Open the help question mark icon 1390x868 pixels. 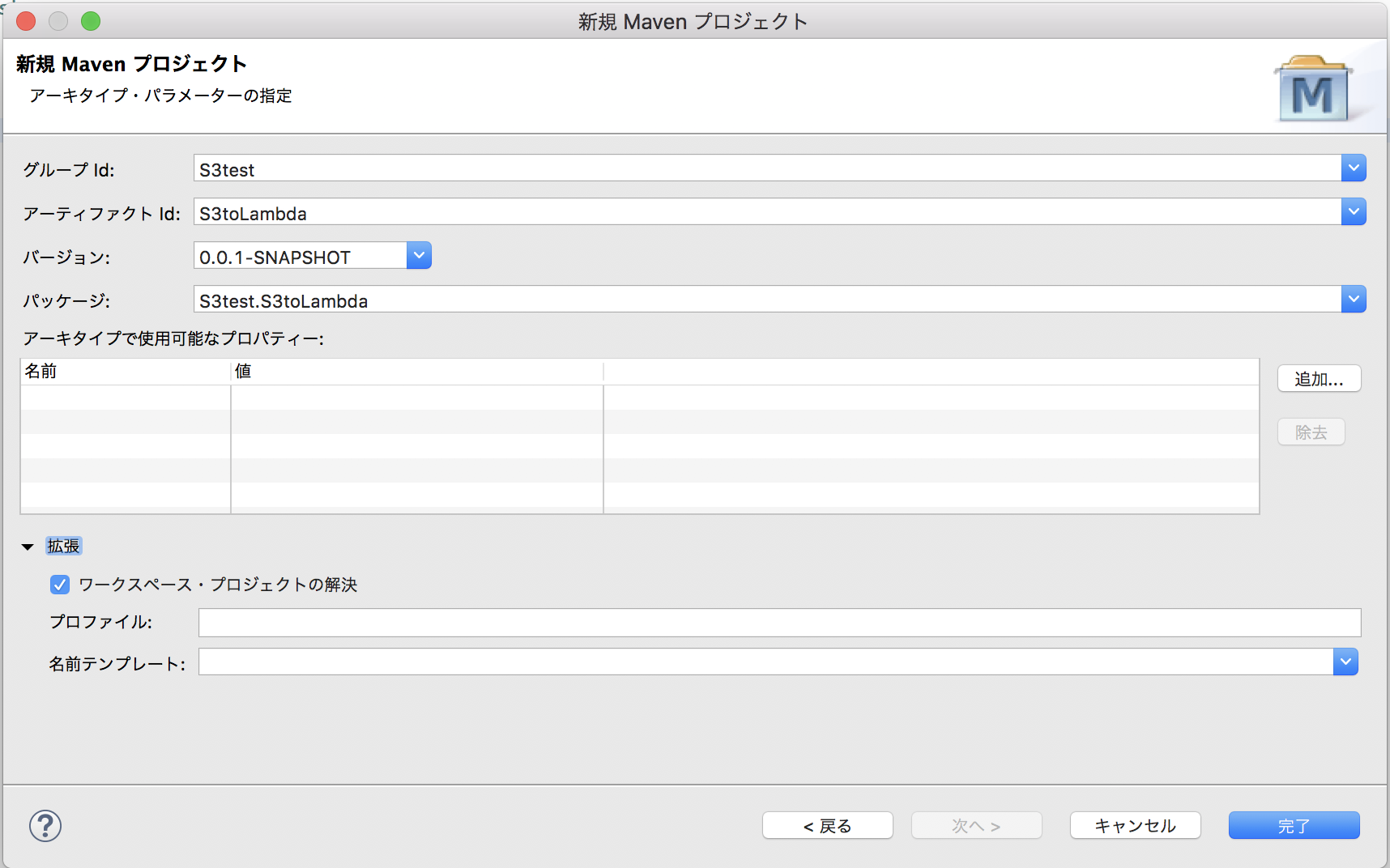tap(45, 826)
